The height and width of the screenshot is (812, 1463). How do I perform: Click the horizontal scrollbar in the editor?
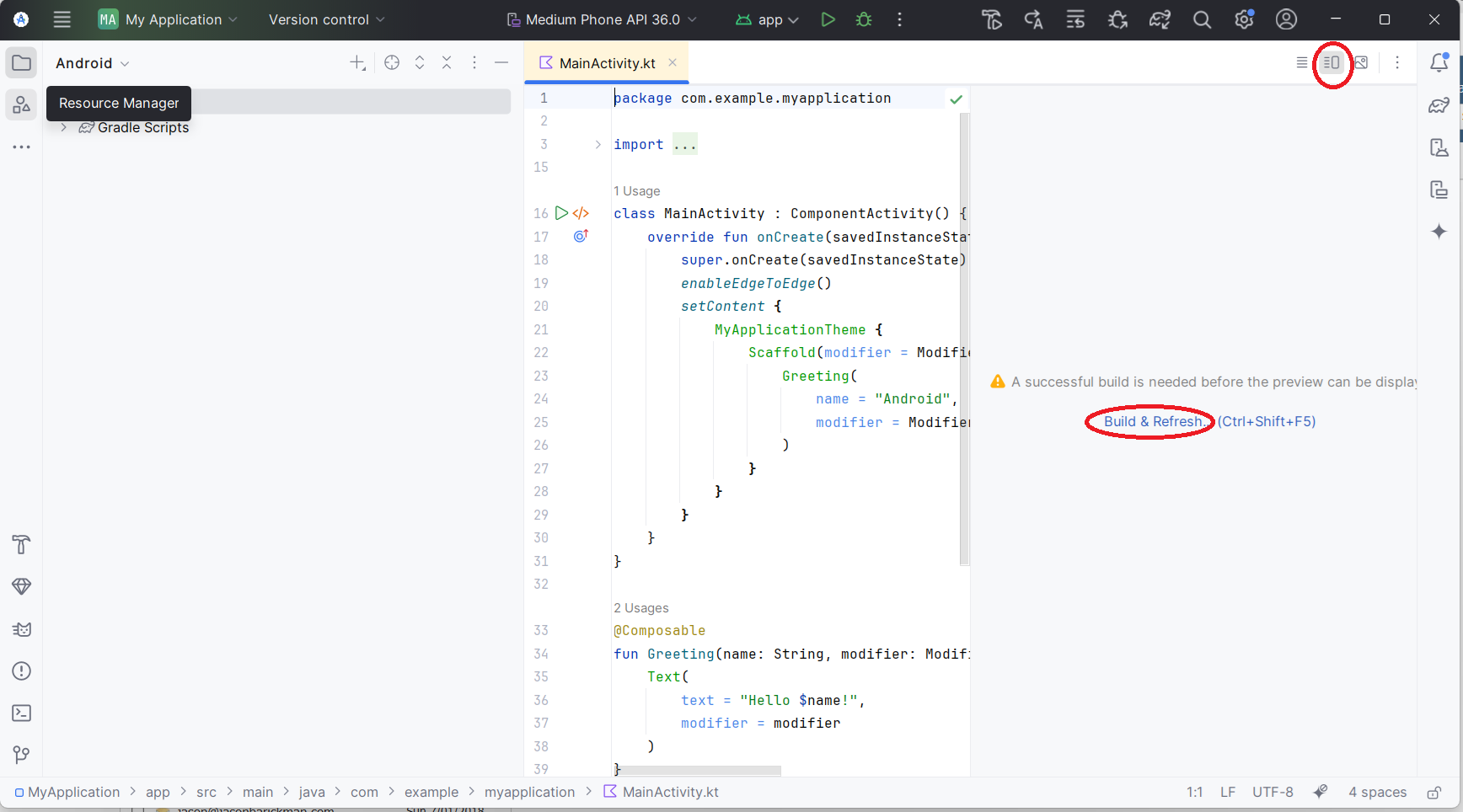coord(699,771)
